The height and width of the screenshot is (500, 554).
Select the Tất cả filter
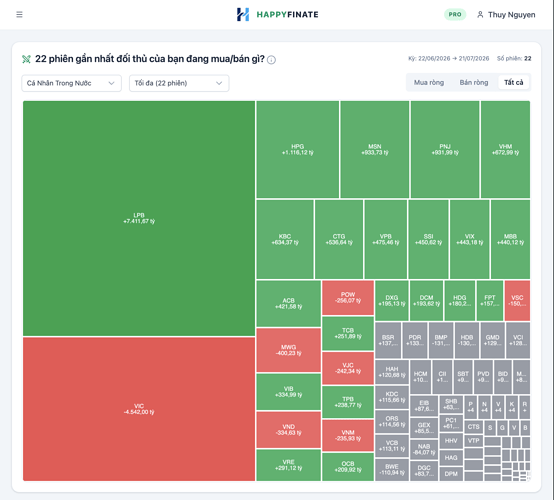(x=513, y=82)
